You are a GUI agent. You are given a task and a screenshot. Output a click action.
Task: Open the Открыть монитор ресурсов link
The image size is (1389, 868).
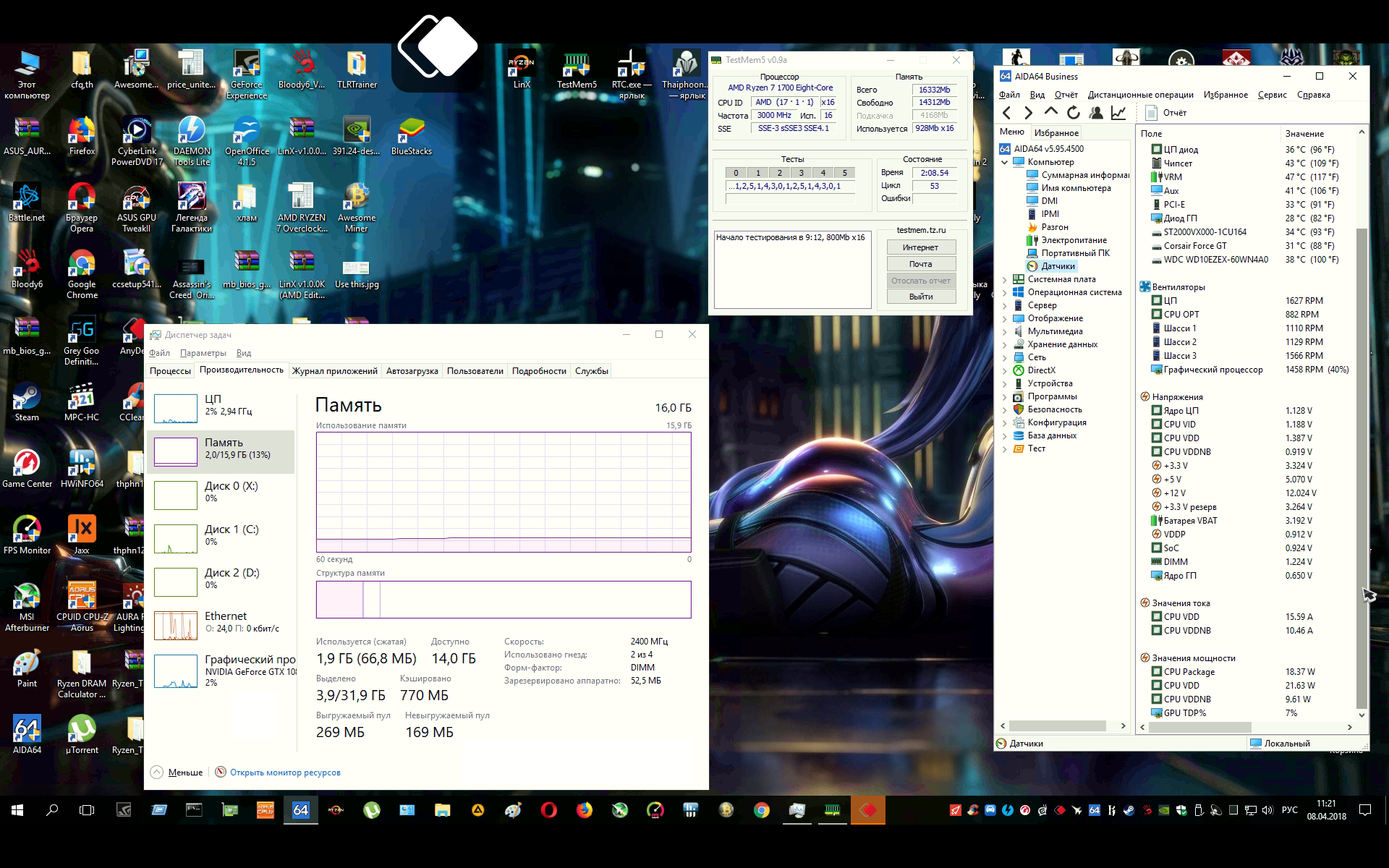[284, 773]
